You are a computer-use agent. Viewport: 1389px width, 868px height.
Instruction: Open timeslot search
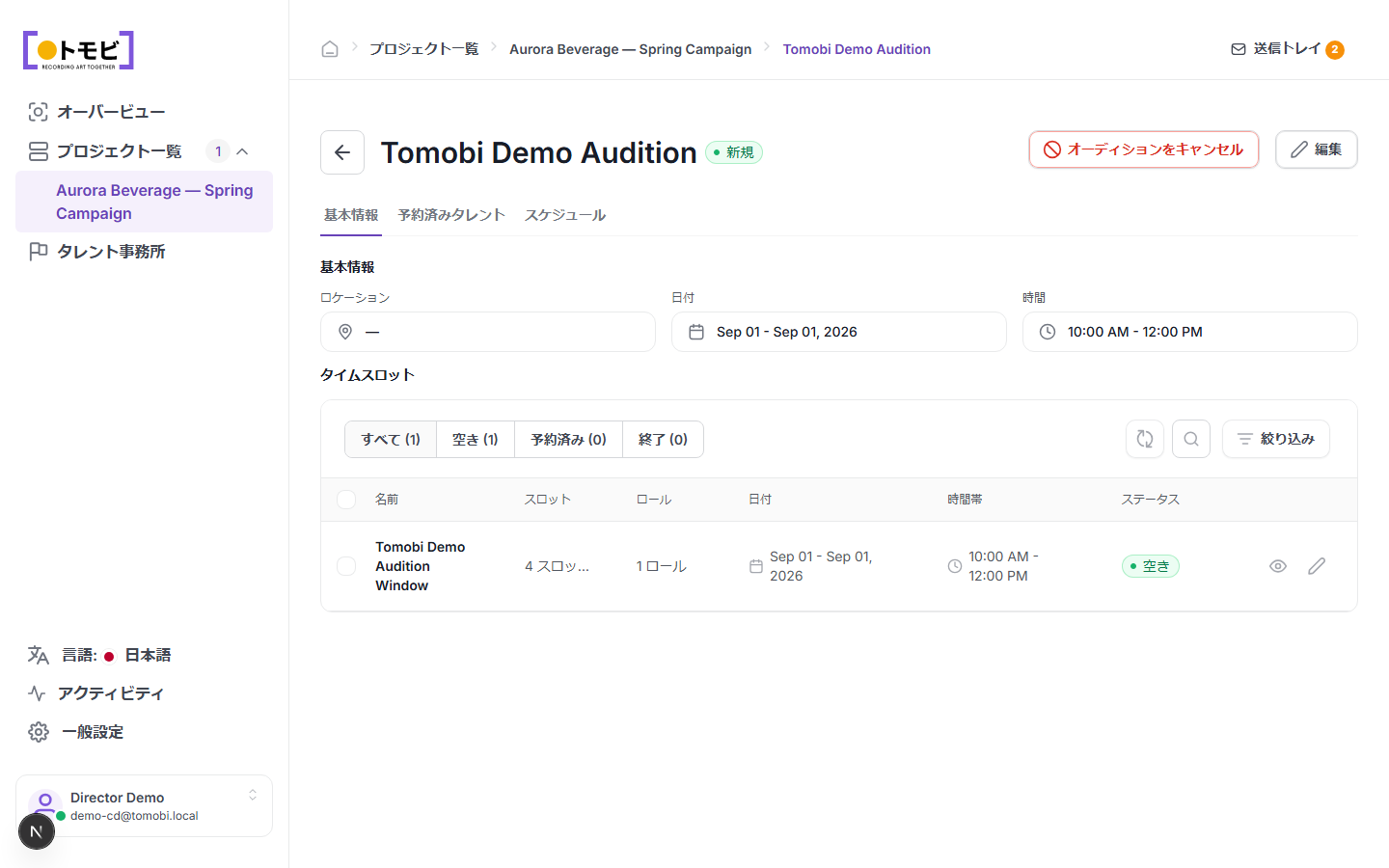(x=1191, y=439)
